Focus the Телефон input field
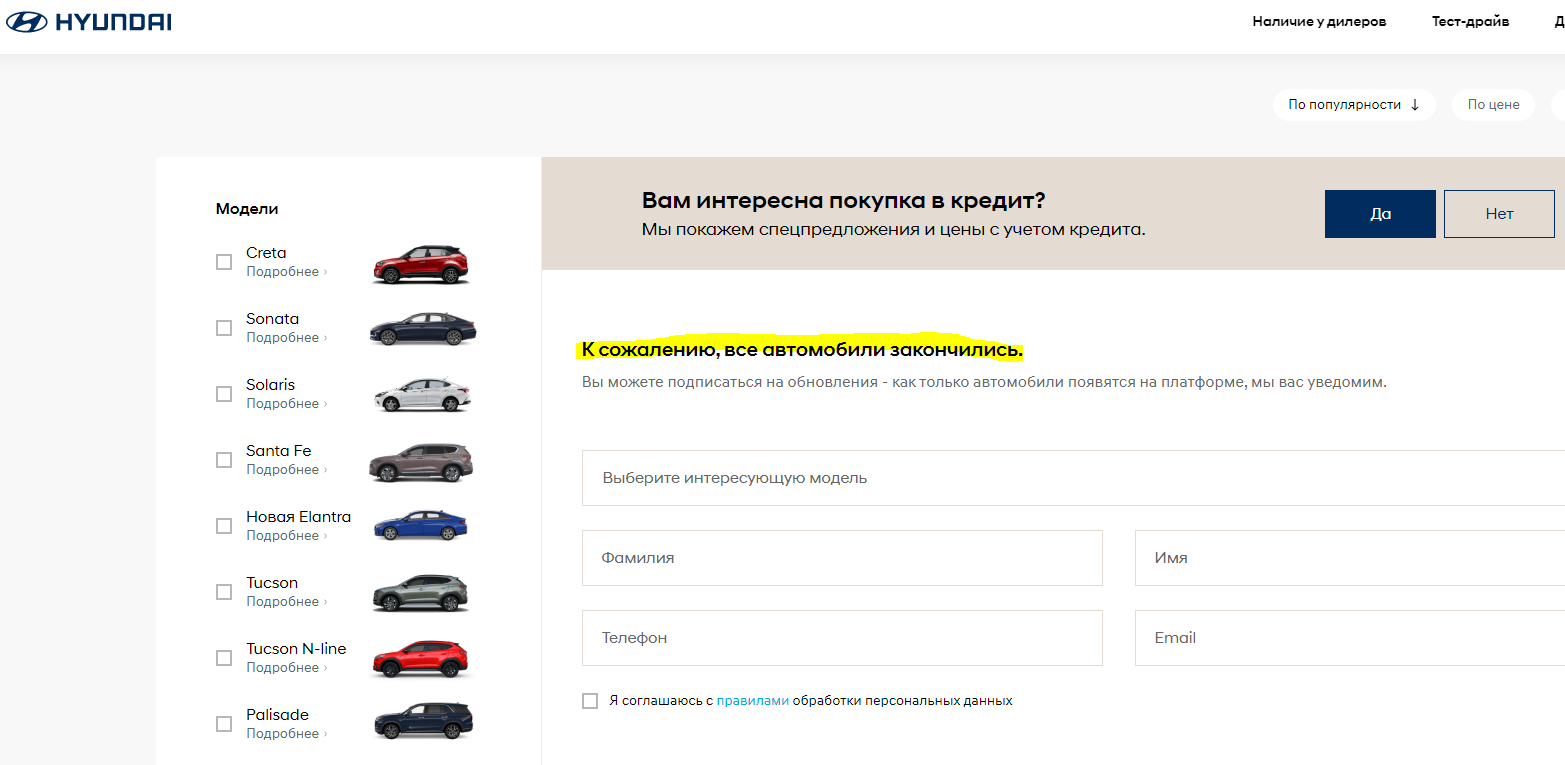The height and width of the screenshot is (765, 1565). [x=842, y=638]
